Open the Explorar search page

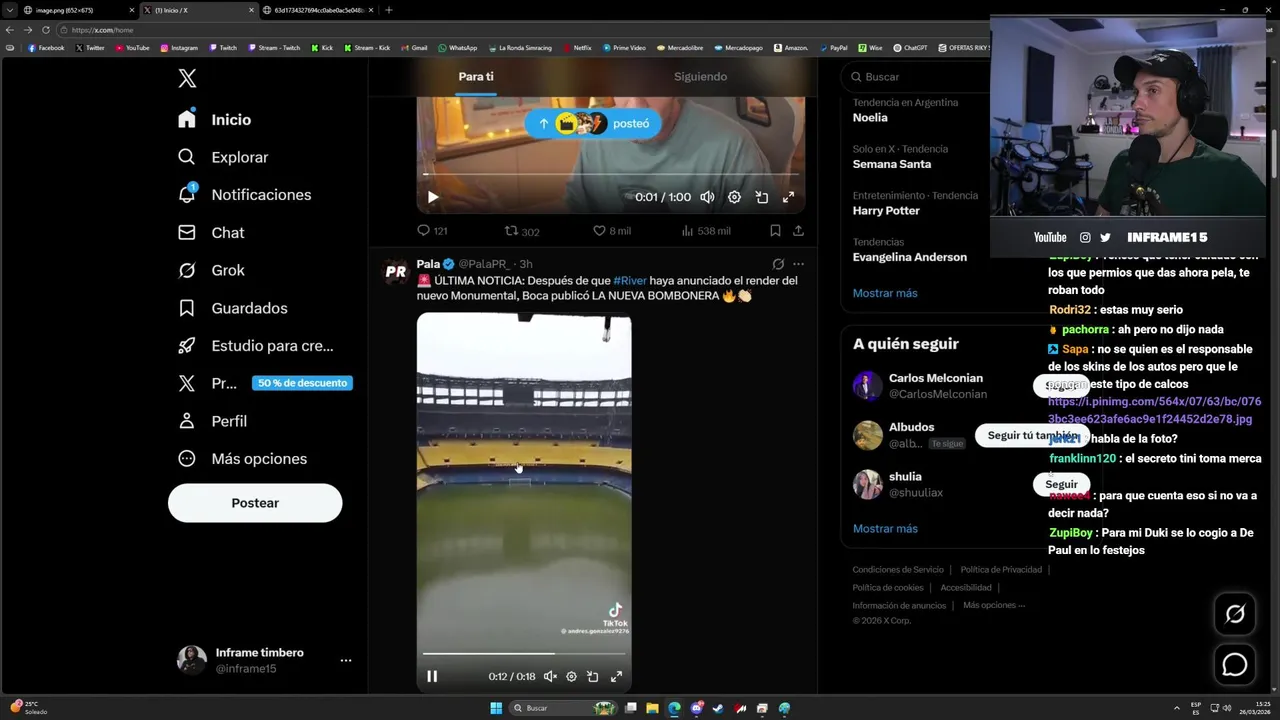(223, 157)
